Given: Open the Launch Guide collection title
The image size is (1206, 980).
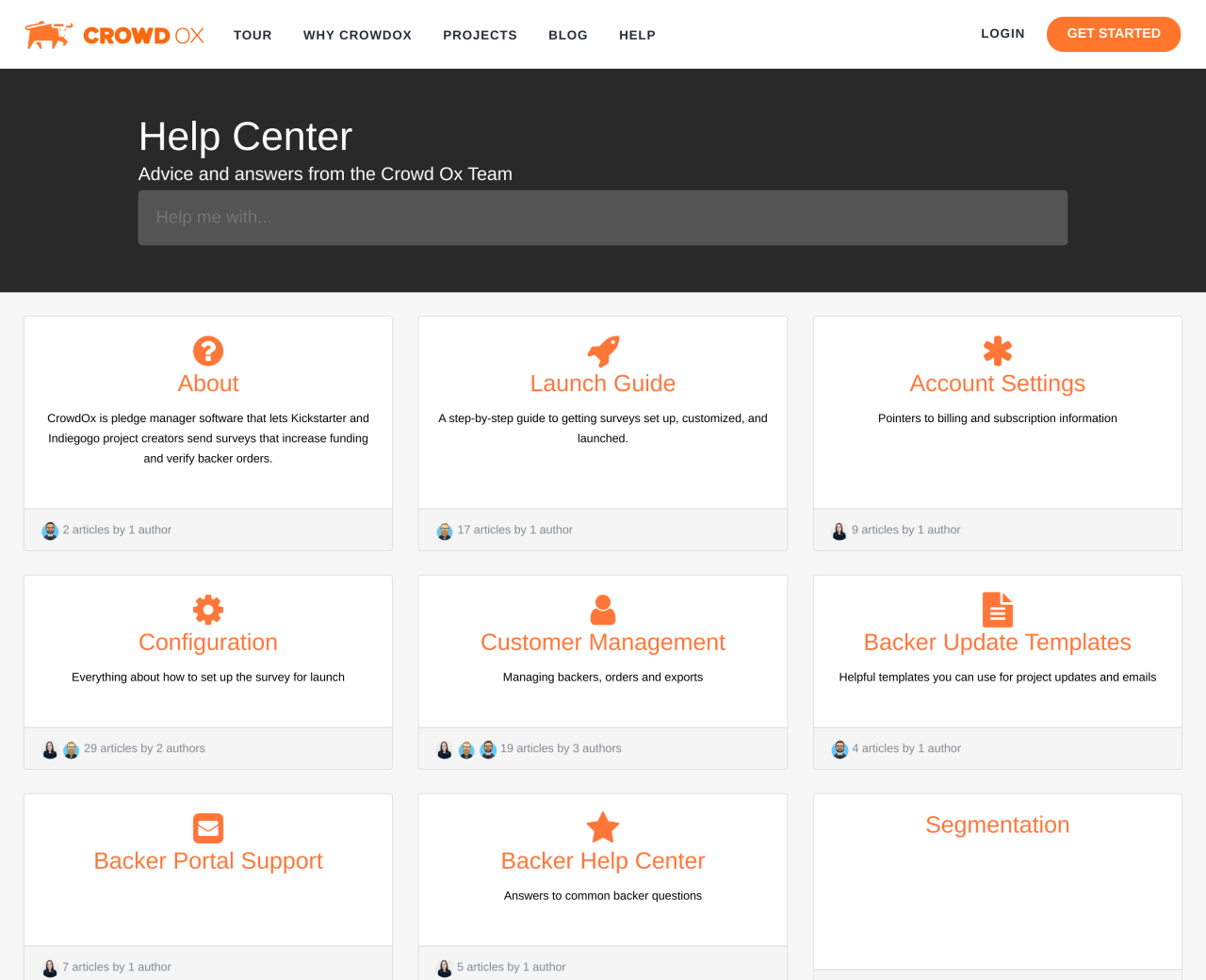Looking at the screenshot, I should click(603, 384).
